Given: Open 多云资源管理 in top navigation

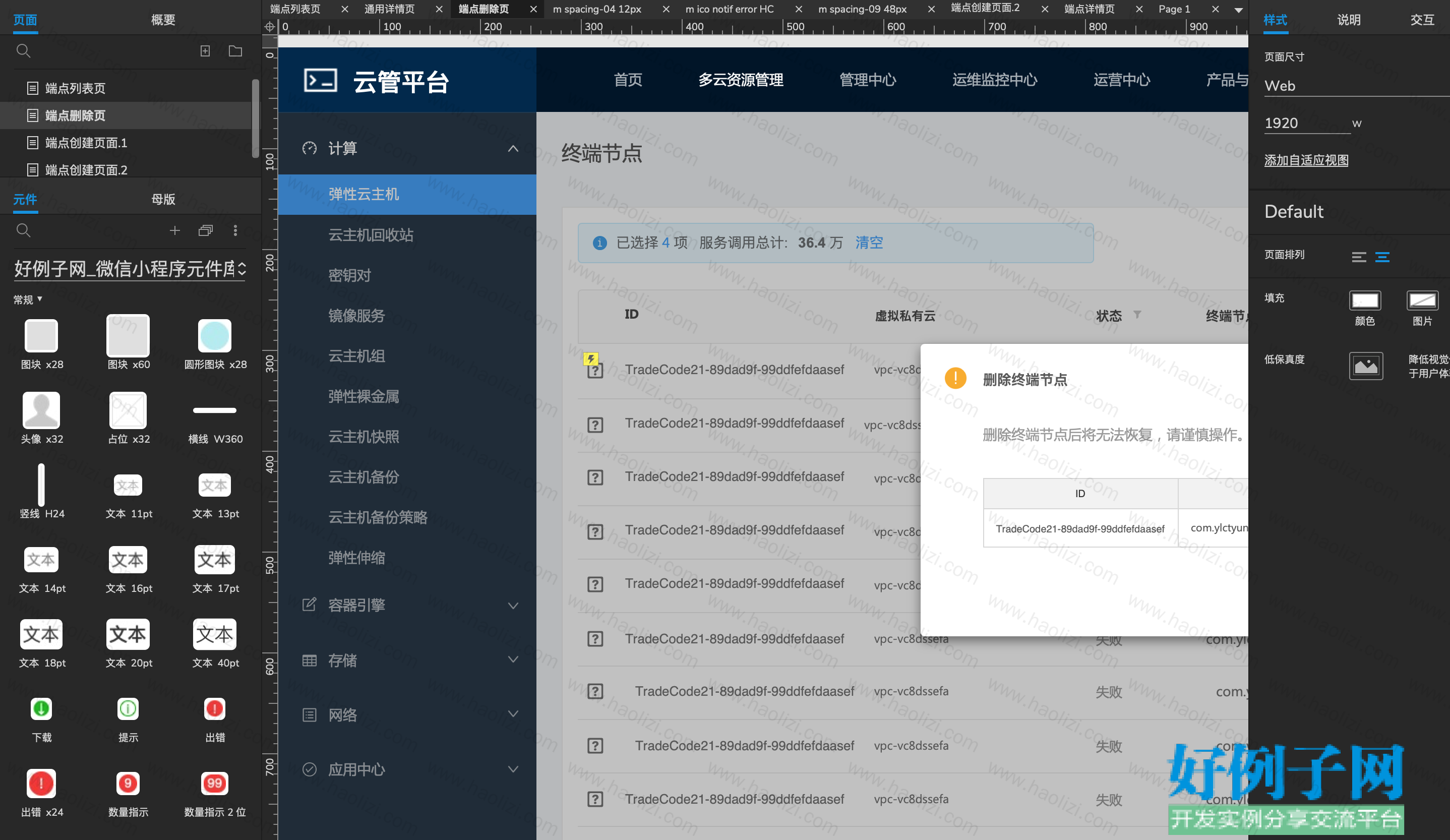Looking at the screenshot, I should 741,80.
